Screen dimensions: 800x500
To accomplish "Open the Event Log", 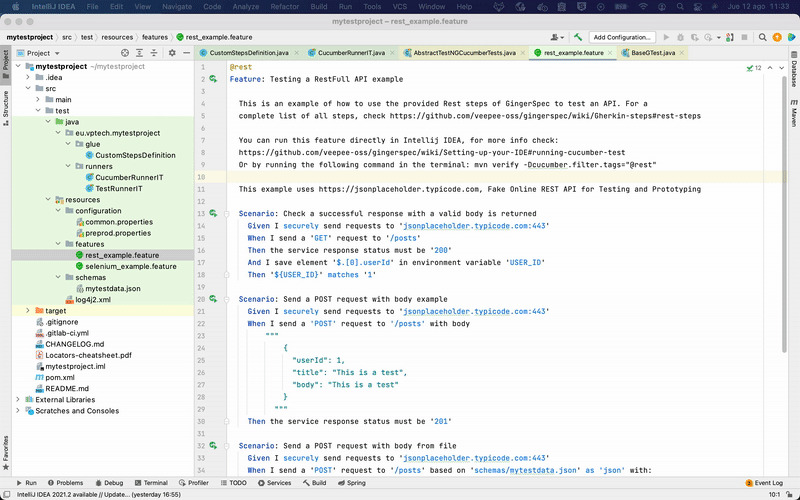I will coord(764,483).
